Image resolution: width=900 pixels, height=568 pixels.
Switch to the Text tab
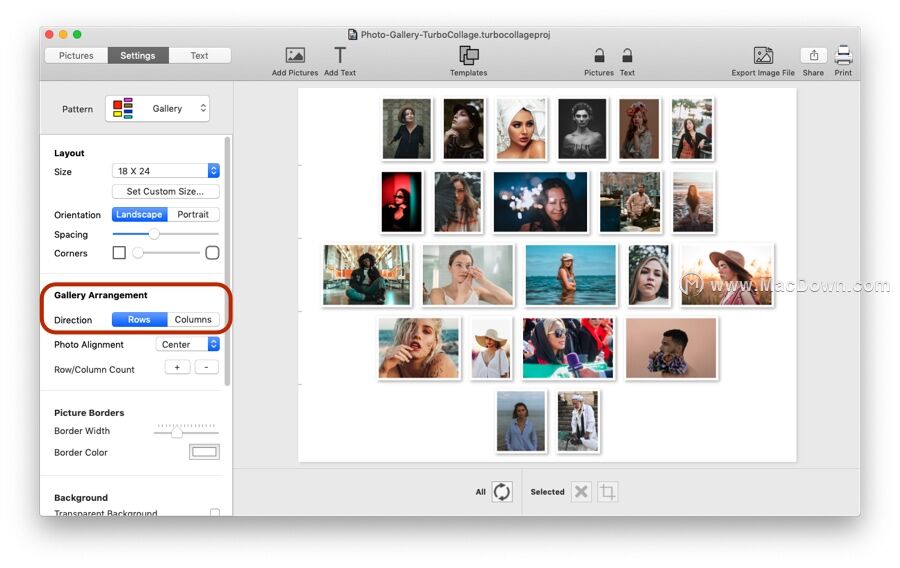(x=199, y=56)
